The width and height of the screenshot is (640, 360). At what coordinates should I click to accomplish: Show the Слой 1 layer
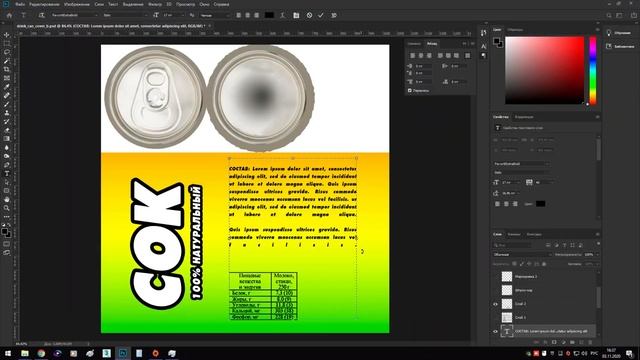[x=495, y=318]
